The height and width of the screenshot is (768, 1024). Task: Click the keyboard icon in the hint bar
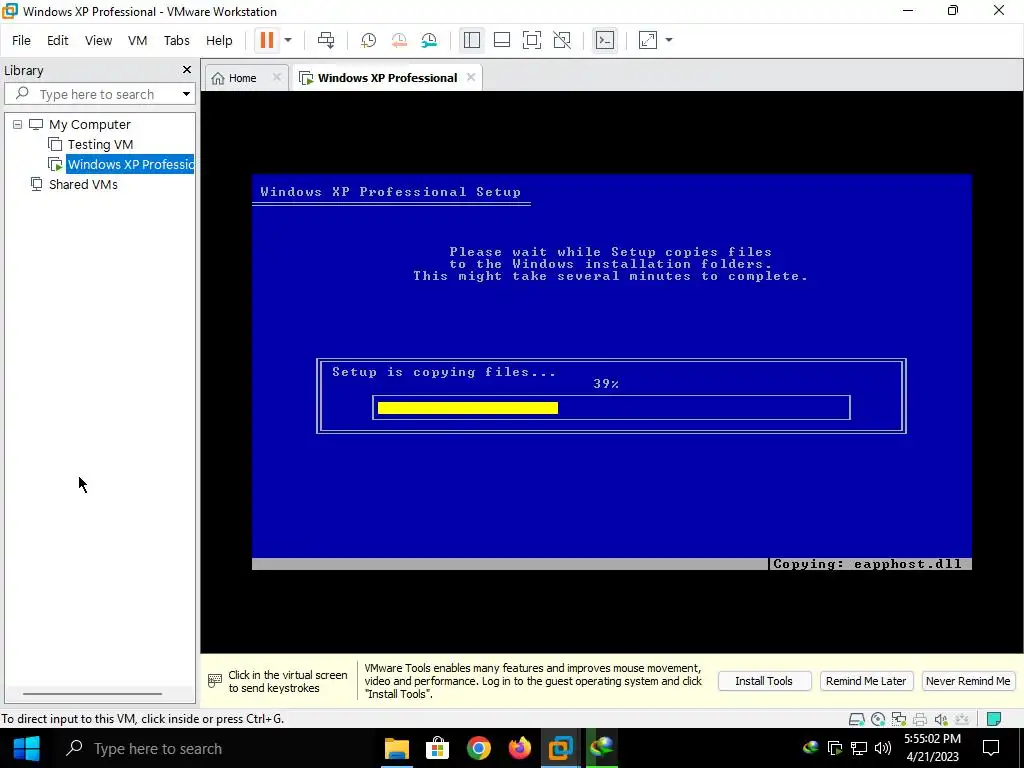click(x=215, y=680)
